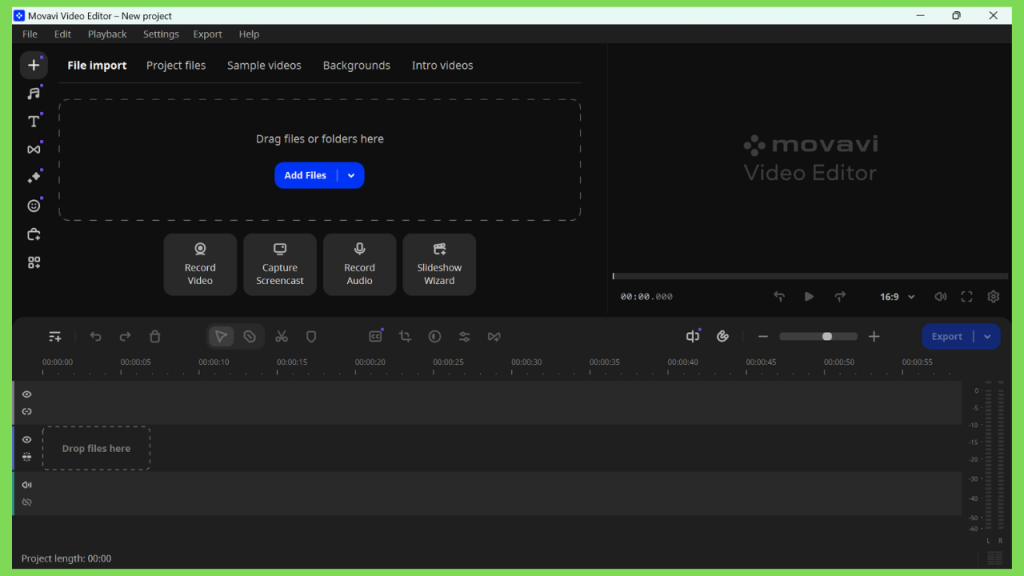Click Capture Screencast button
The height and width of the screenshot is (576, 1024).
pos(280,264)
